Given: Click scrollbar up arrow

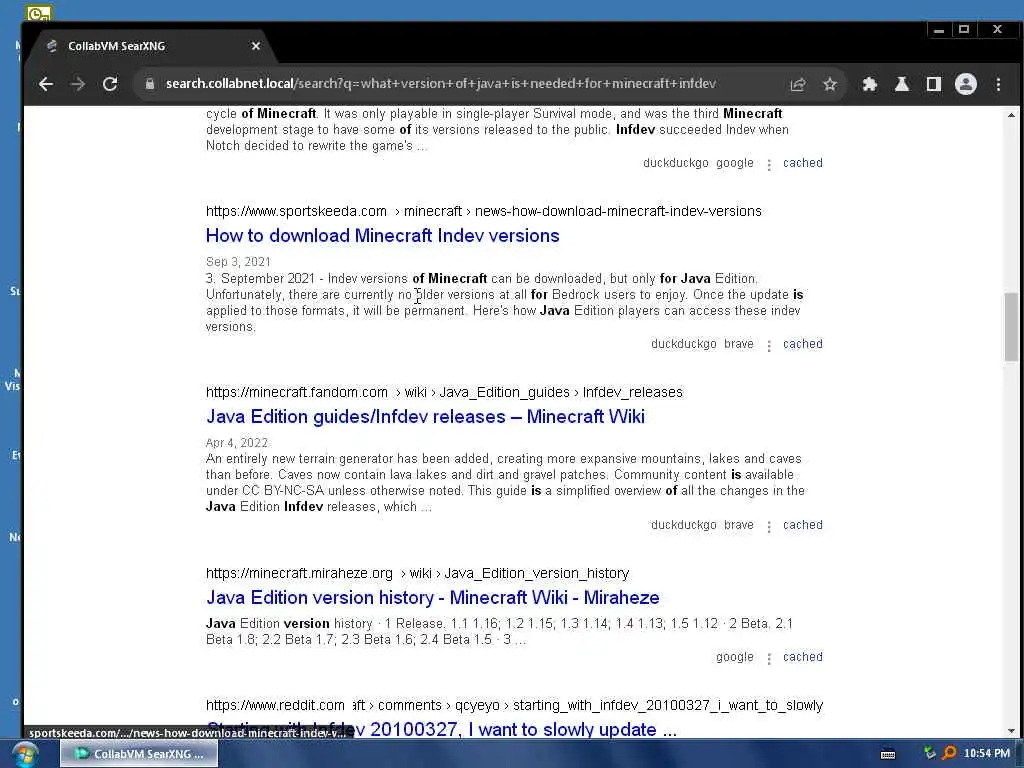Looking at the screenshot, I should [x=1011, y=115].
